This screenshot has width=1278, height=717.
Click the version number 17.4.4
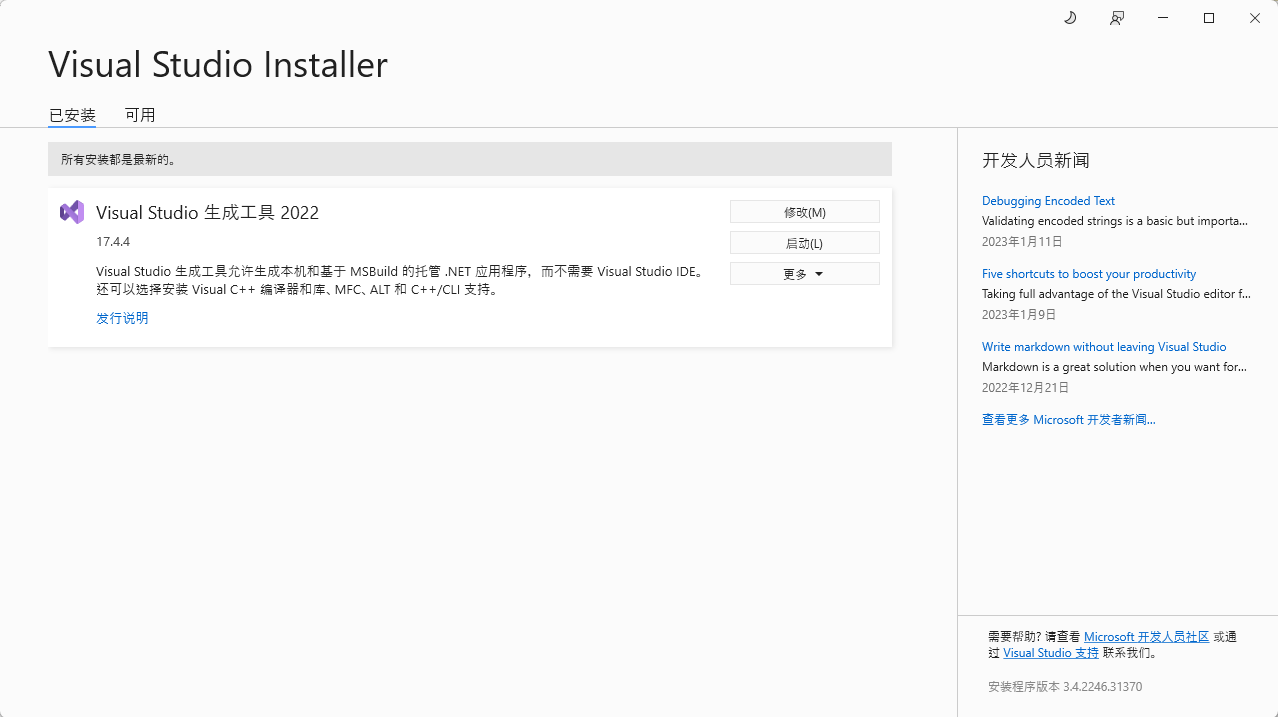coord(113,242)
